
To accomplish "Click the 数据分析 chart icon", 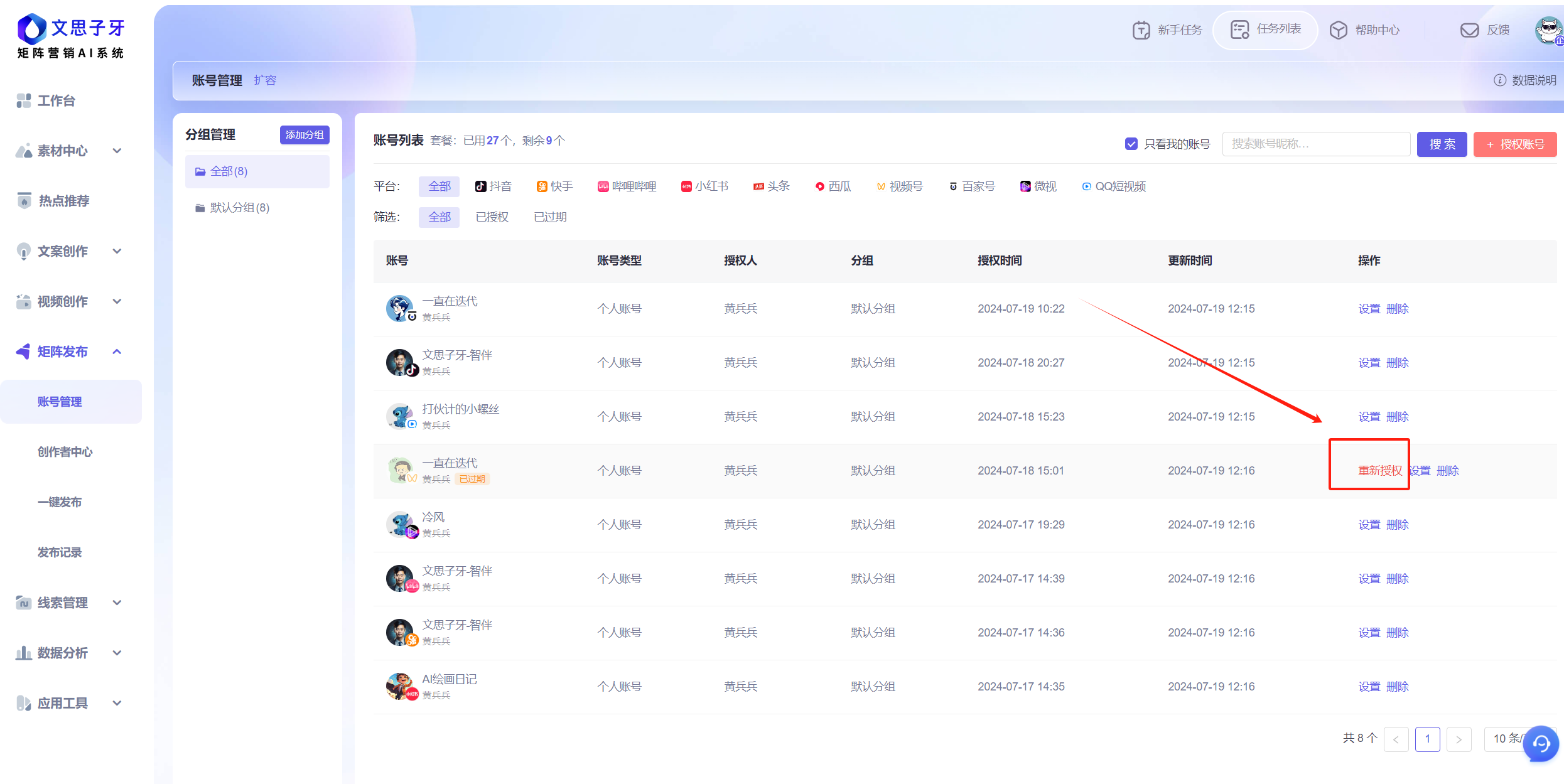I will 24,653.
